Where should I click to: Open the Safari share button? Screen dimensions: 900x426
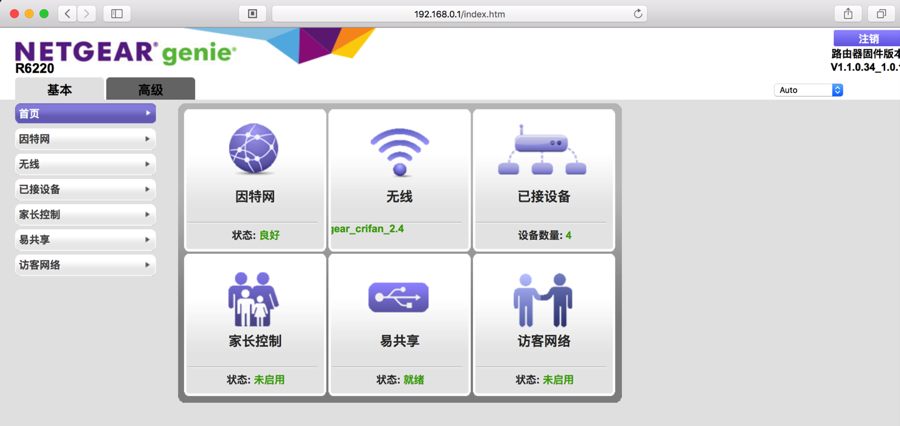click(x=848, y=14)
